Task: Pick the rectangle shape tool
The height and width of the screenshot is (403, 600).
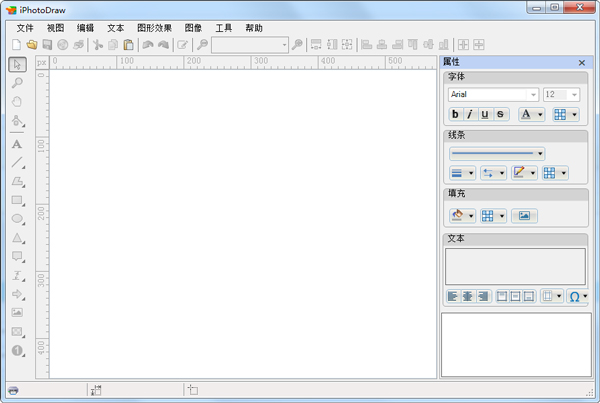Action: pyautogui.click(x=18, y=200)
